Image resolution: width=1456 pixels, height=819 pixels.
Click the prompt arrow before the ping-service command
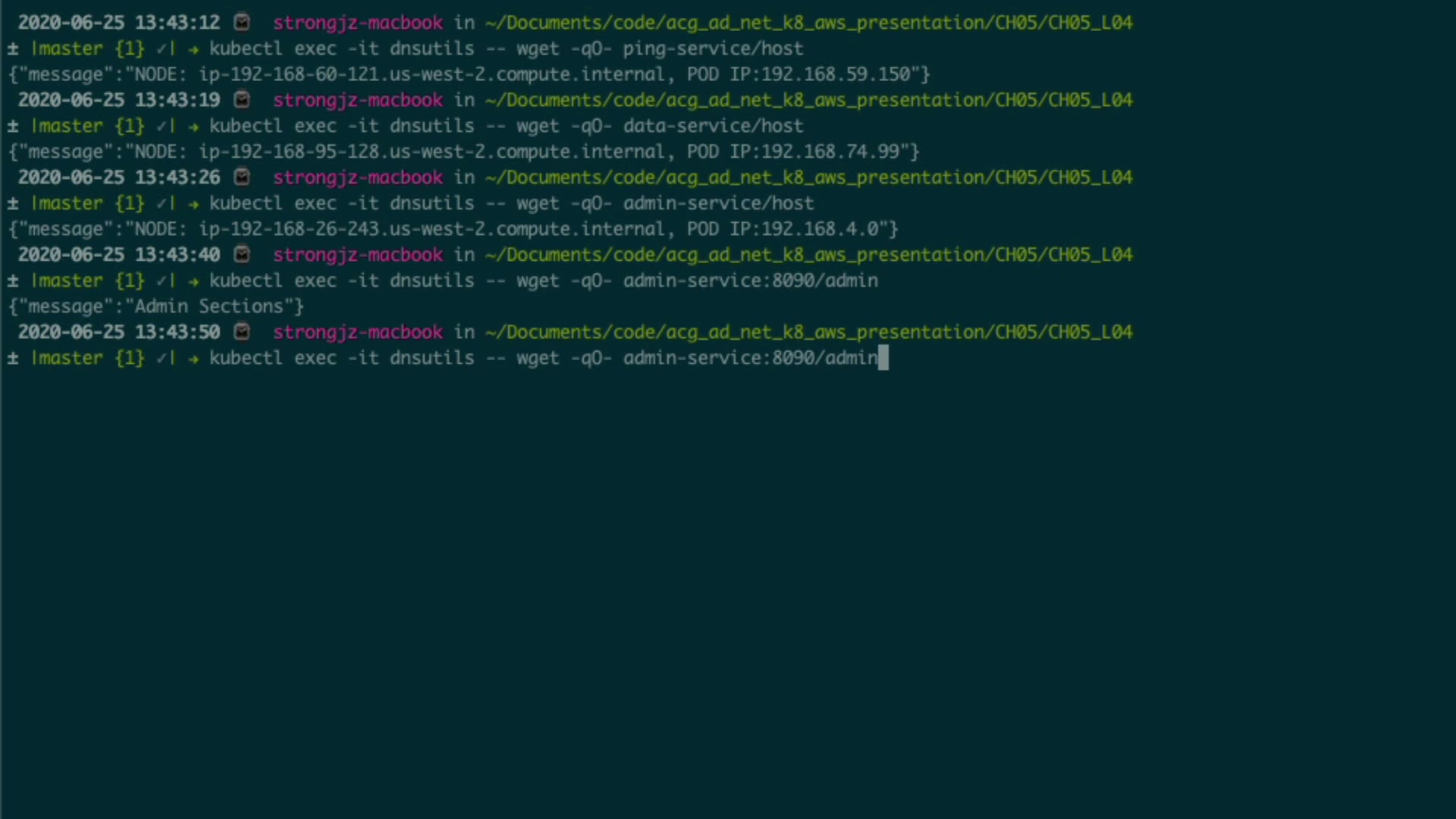pos(194,49)
